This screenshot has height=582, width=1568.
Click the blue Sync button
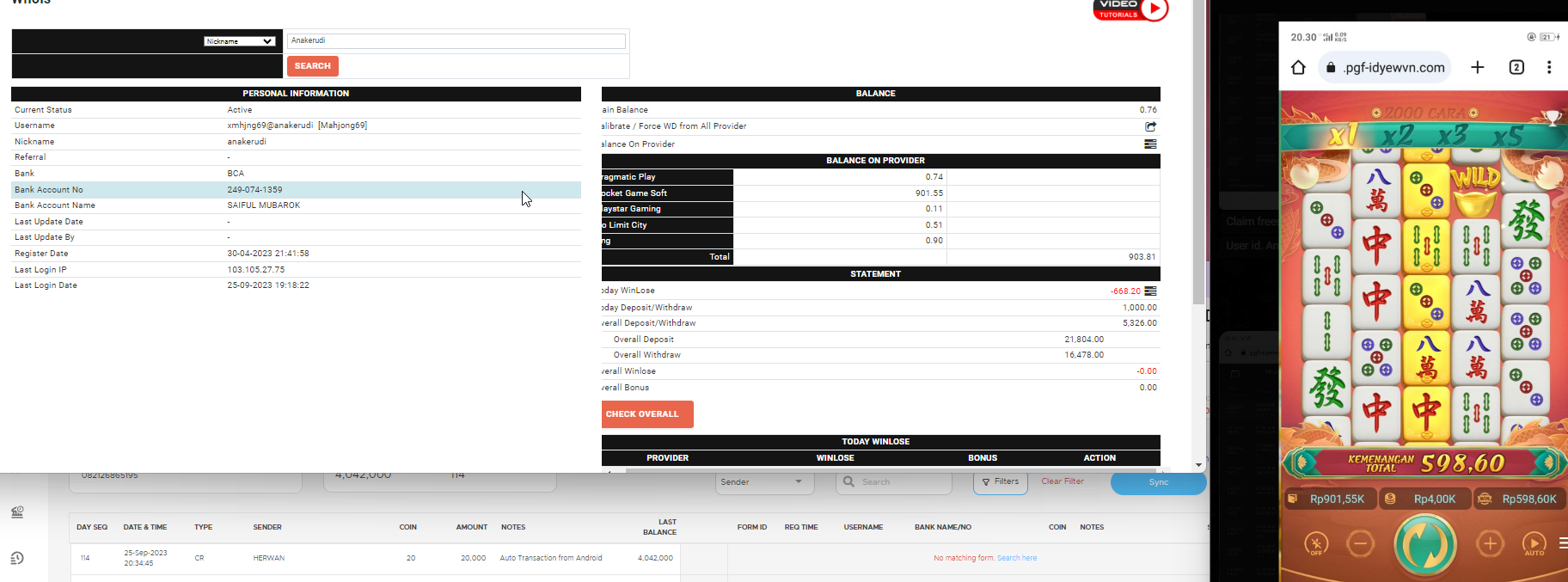1159,482
